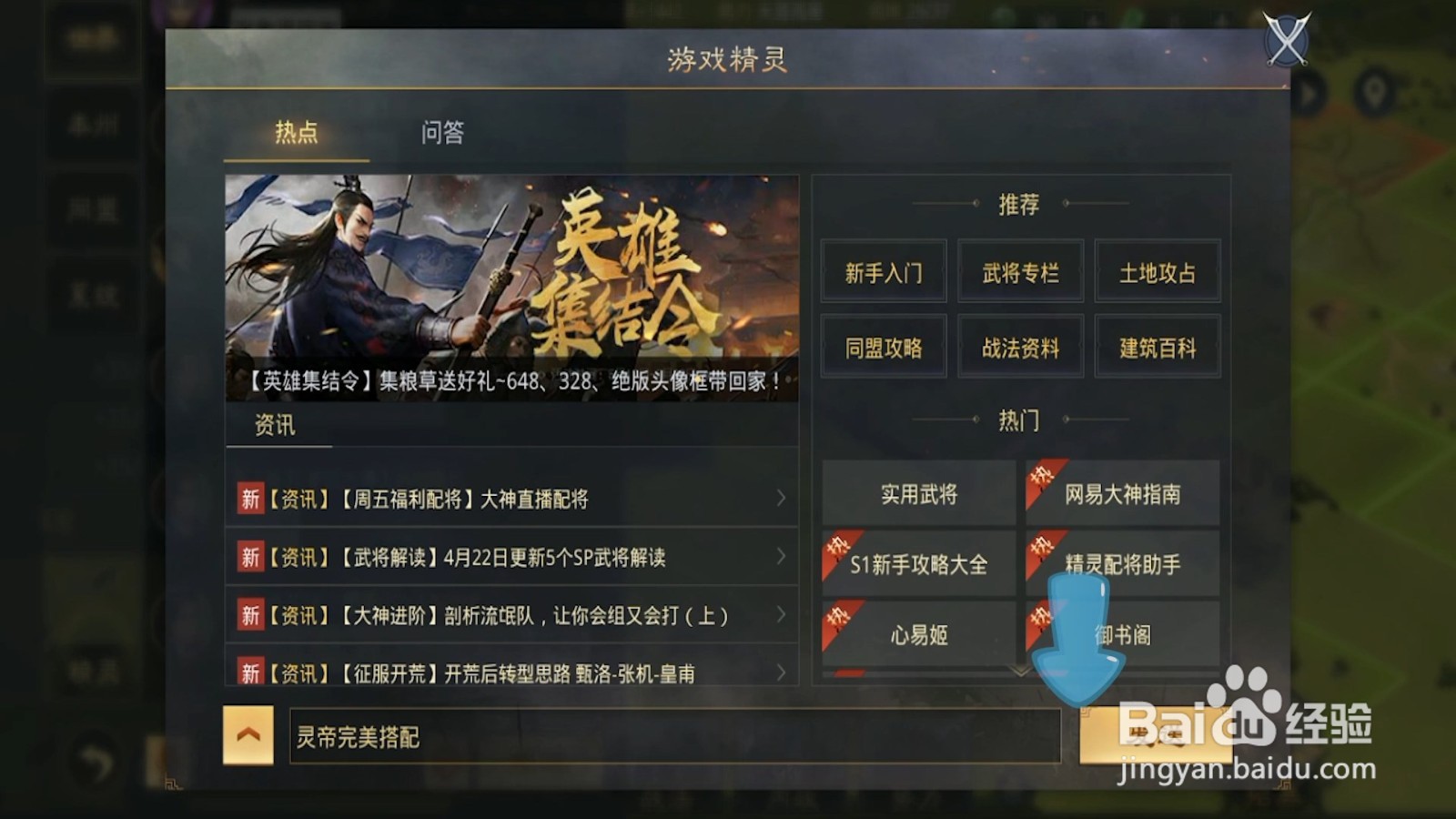The image size is (1456, 819).
Task: Open 新手入门 recommendation
Action: coord(884,272)
